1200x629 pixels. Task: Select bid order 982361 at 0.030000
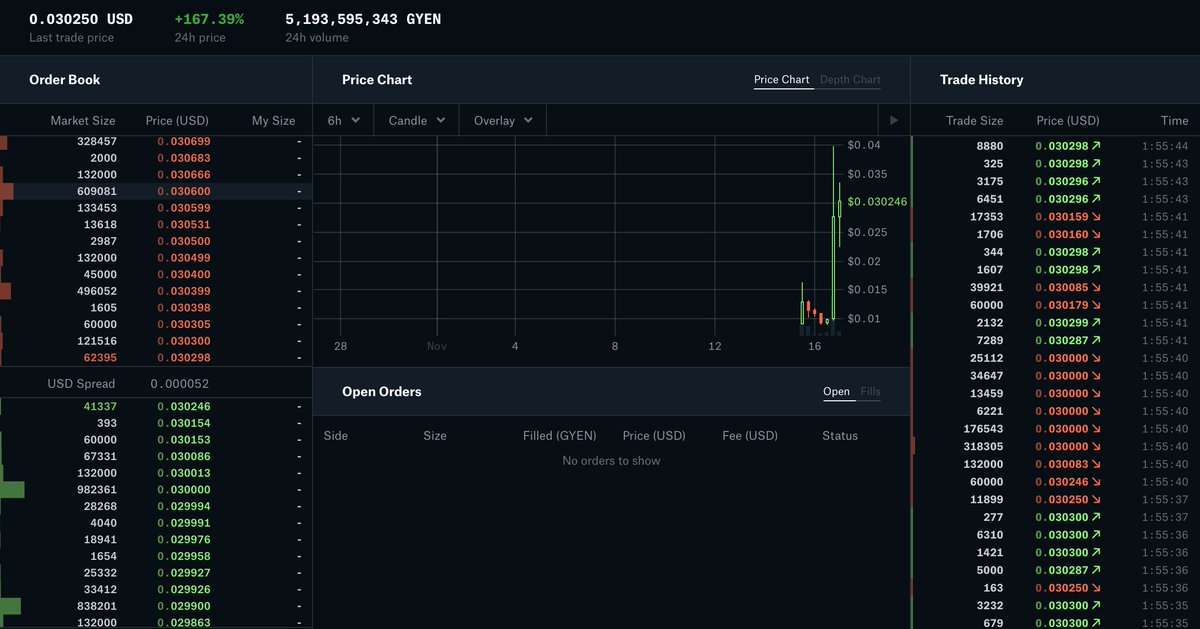[156, 490]
